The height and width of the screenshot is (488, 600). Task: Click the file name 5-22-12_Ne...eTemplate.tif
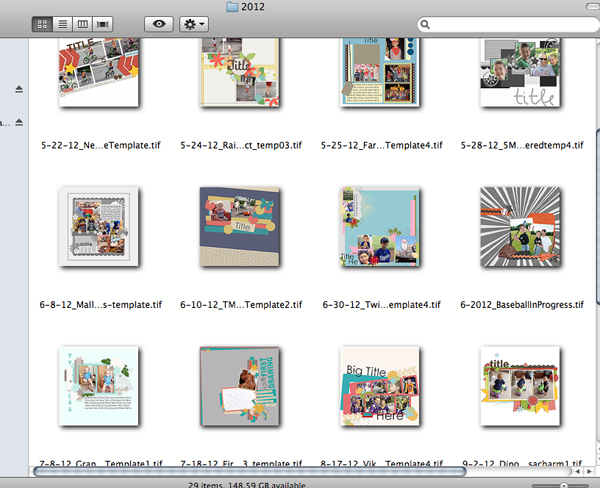[101, 145]
